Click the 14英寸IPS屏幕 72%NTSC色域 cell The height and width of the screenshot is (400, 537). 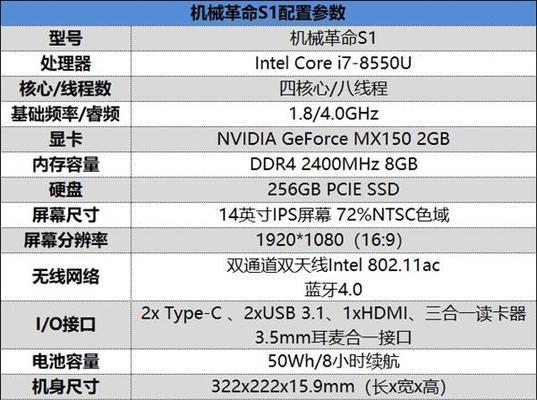point(334,215)
